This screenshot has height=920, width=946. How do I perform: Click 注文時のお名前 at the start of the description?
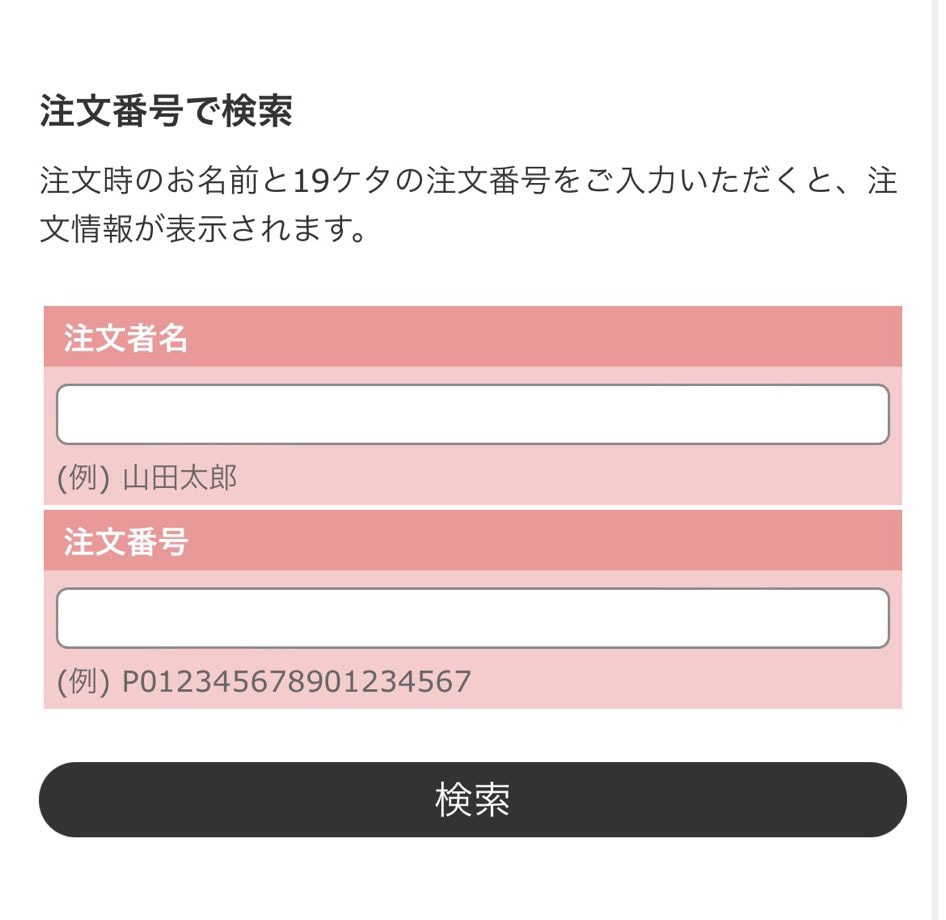(149, 181)
